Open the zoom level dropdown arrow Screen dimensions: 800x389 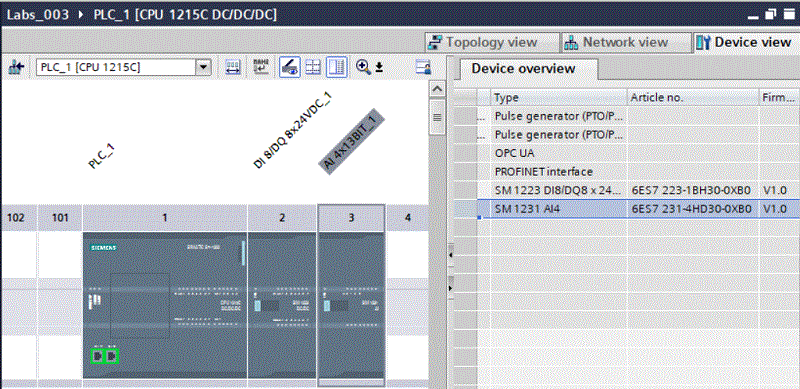379,67
